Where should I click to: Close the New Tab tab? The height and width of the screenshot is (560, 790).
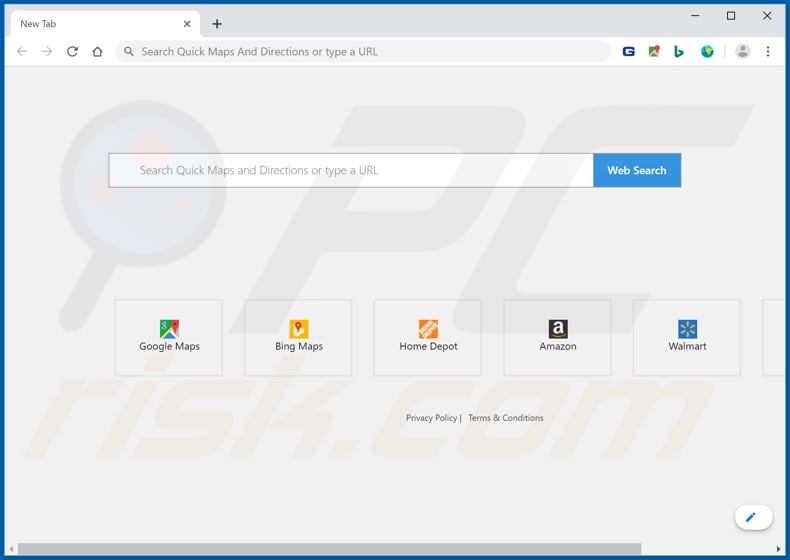click(x=187, y=24)
